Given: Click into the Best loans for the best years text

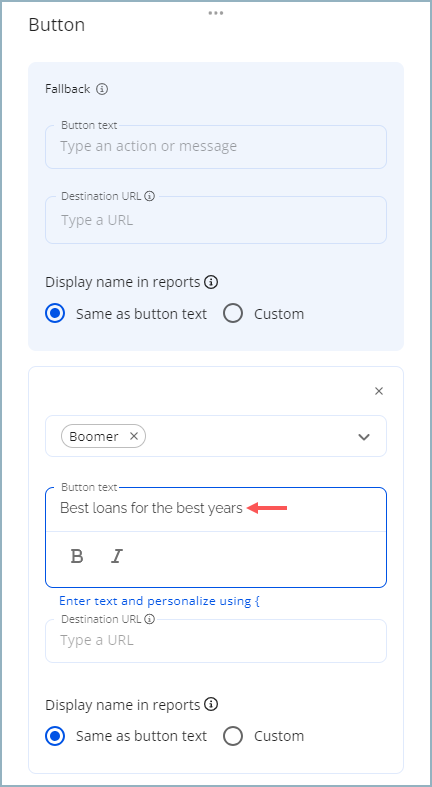Looking at the screenshot, I should (152, 508).
